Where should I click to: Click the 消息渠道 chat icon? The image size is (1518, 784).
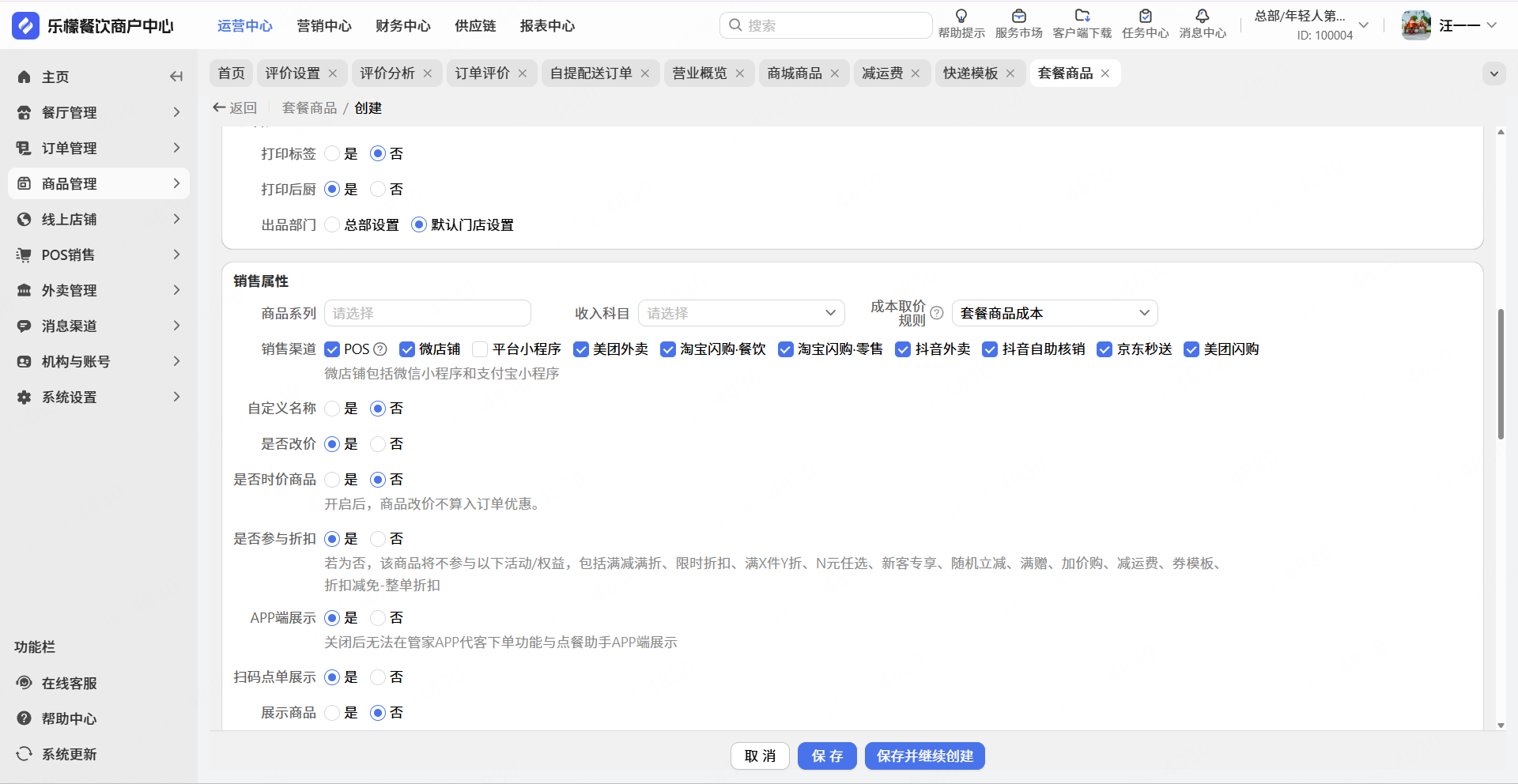click(x=25, y=326)
